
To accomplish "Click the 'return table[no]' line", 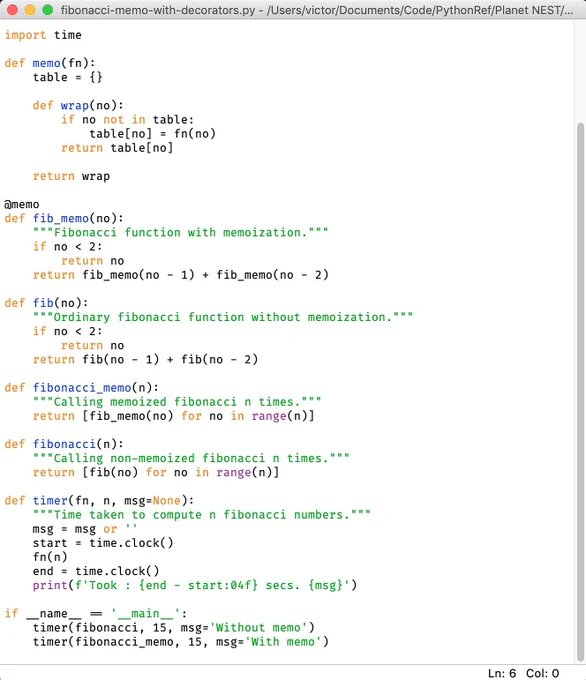I will [117, 148].
